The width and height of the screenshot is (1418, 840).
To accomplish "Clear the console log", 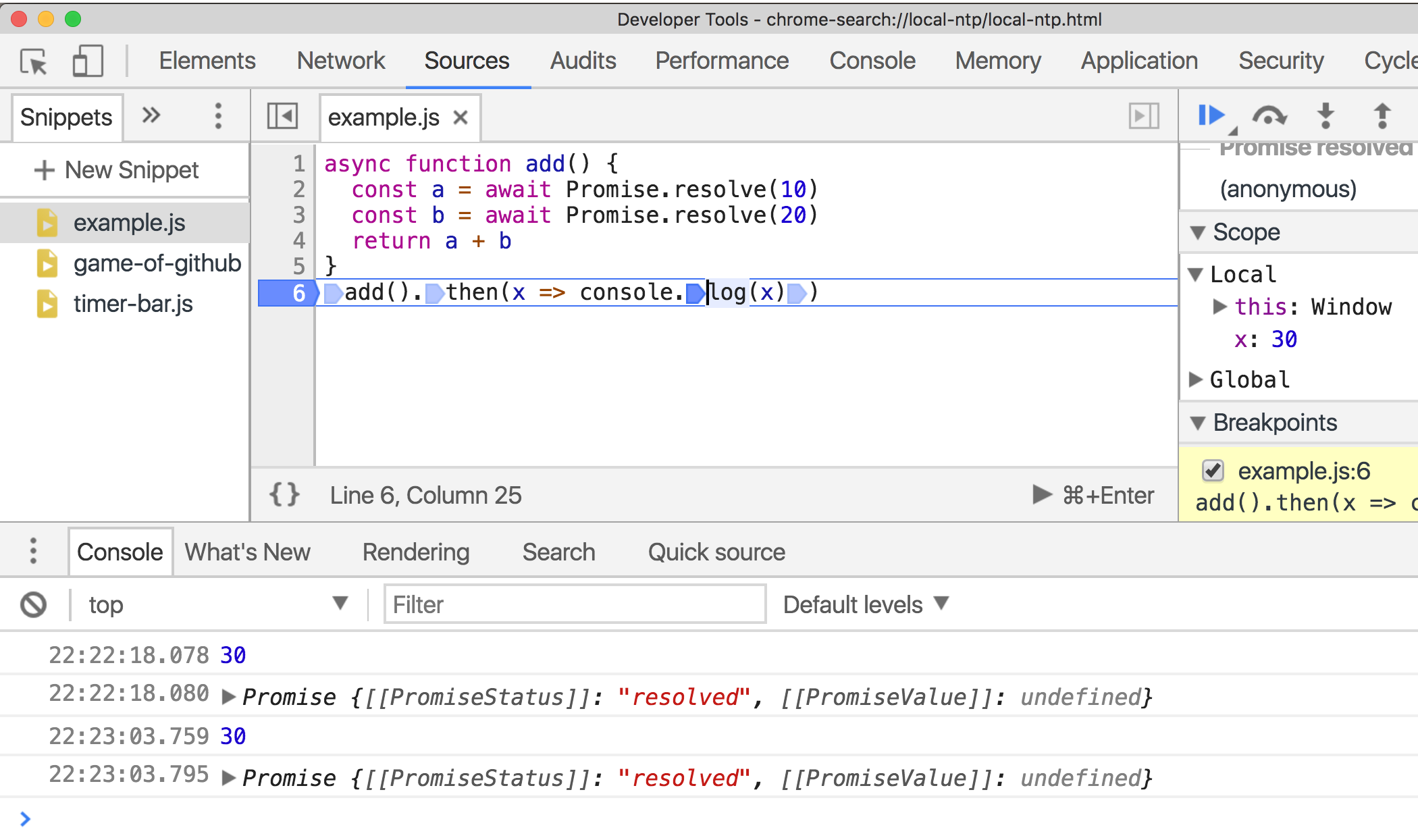I will [33, 604].
